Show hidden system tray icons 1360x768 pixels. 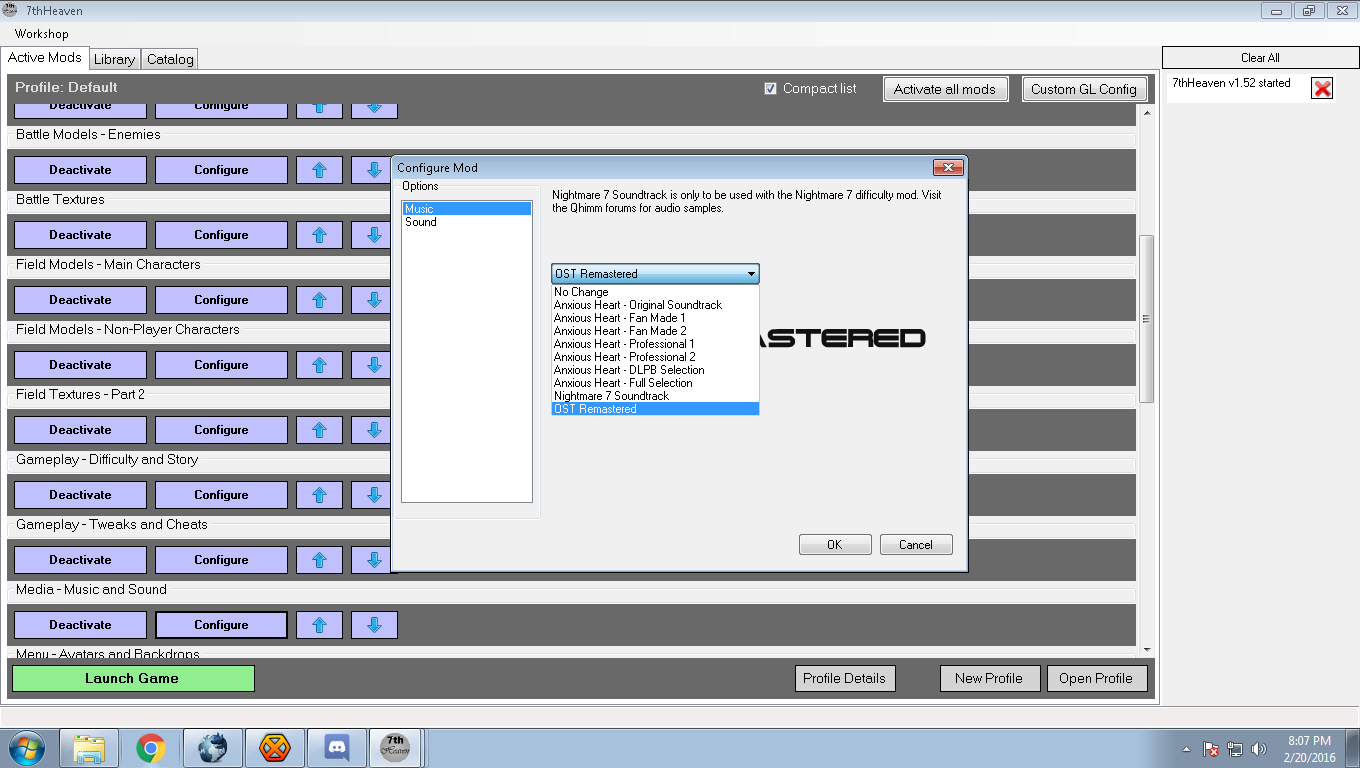click(x=1186, y=749)
